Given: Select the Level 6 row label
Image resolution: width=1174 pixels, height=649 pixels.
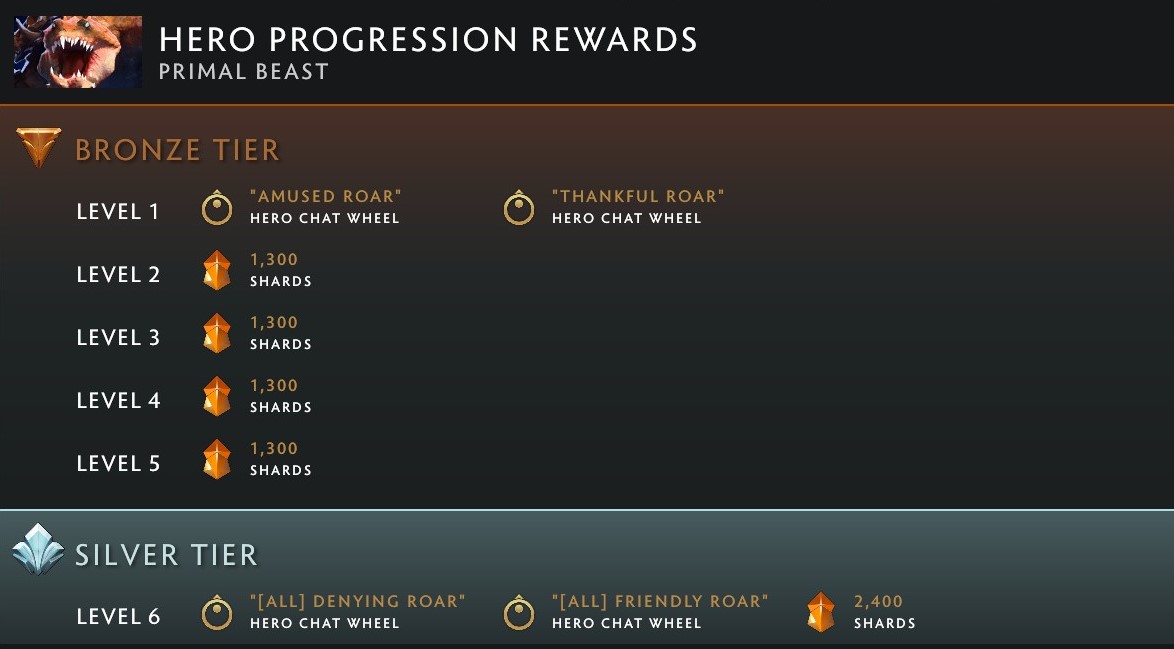Looking at the screenshot, I should 119,617.
